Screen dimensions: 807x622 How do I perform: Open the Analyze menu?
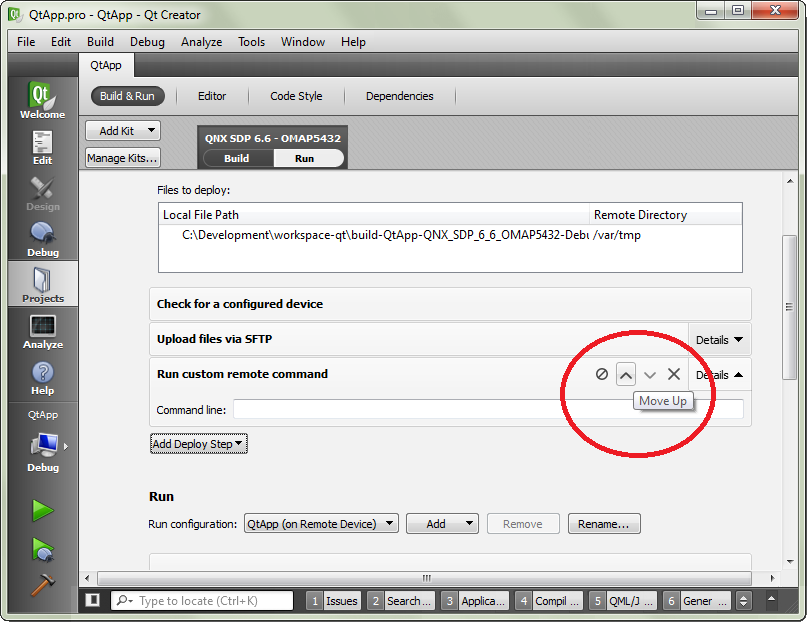click(201, 42)
